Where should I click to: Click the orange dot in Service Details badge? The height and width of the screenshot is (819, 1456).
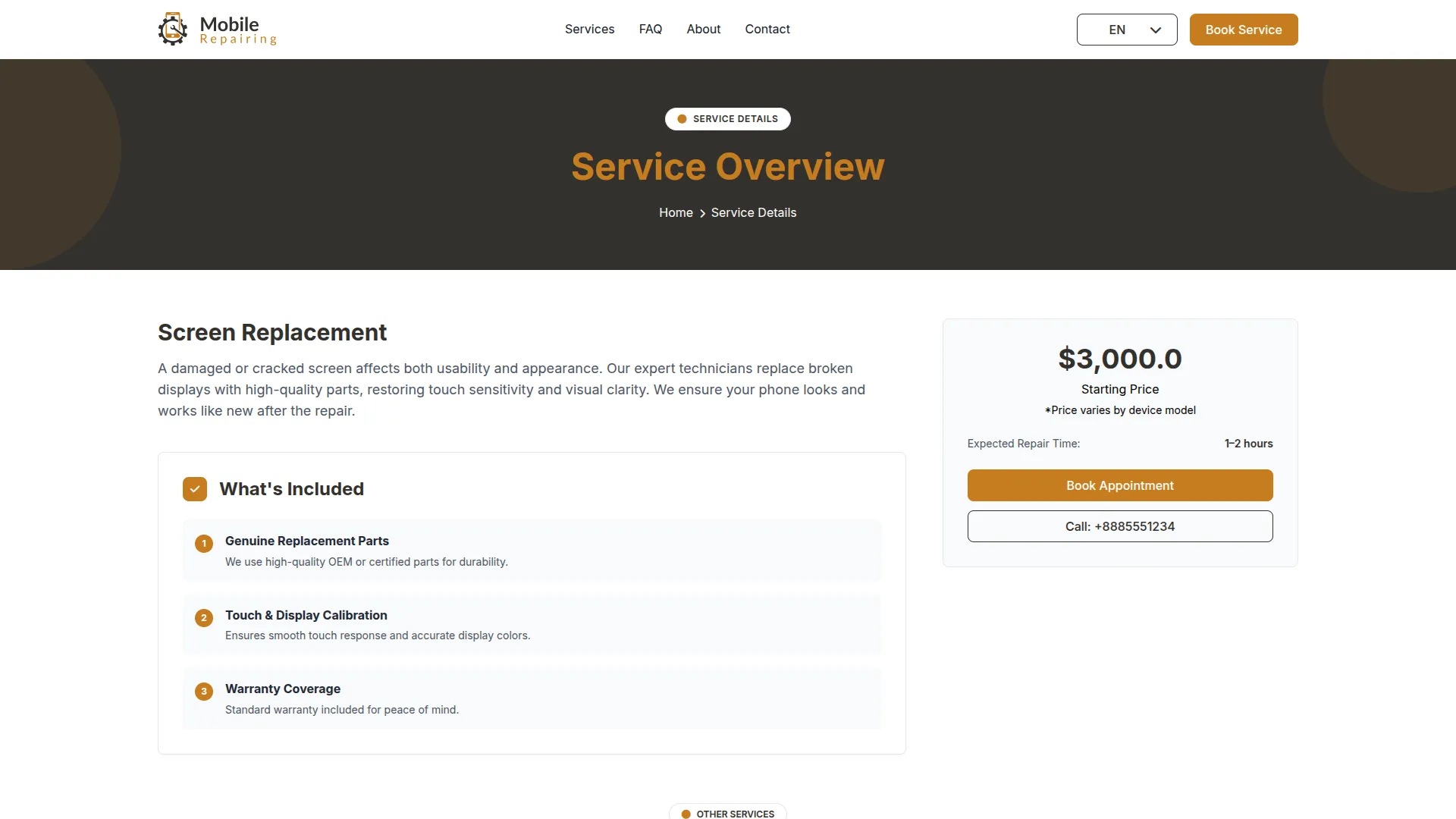tap(682, 119)
